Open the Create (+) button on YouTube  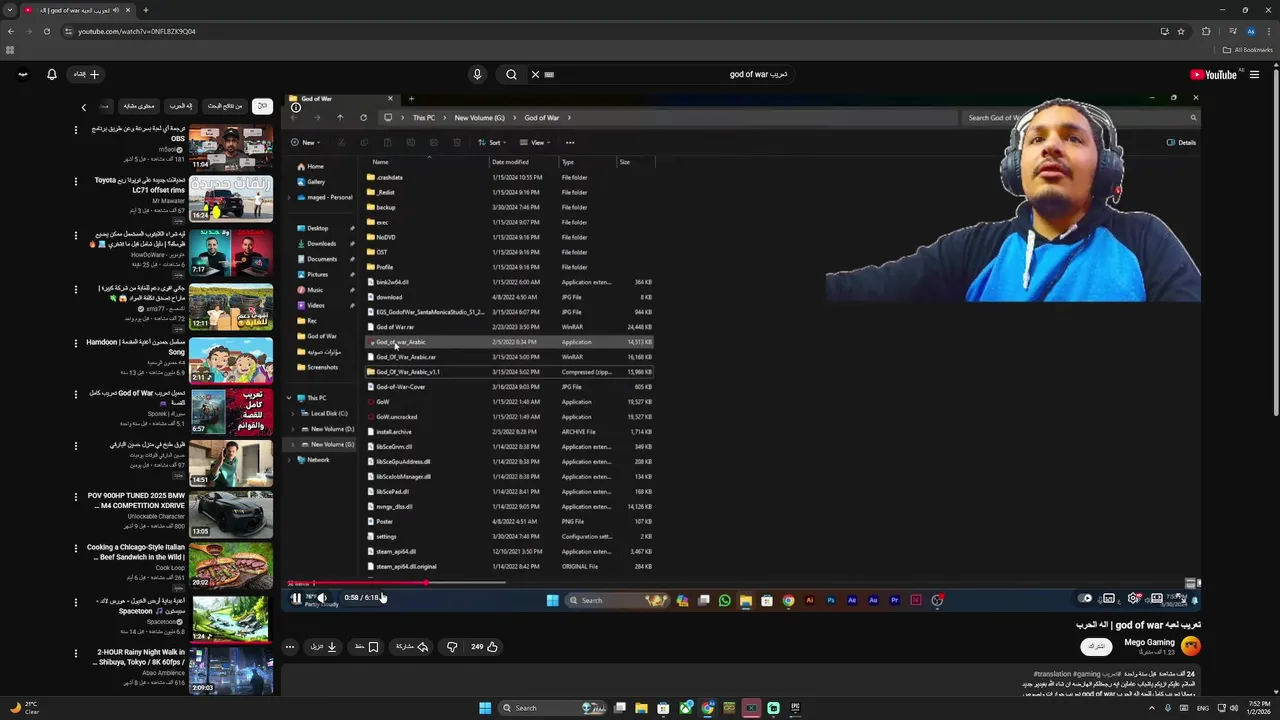[x=86, y=74]
